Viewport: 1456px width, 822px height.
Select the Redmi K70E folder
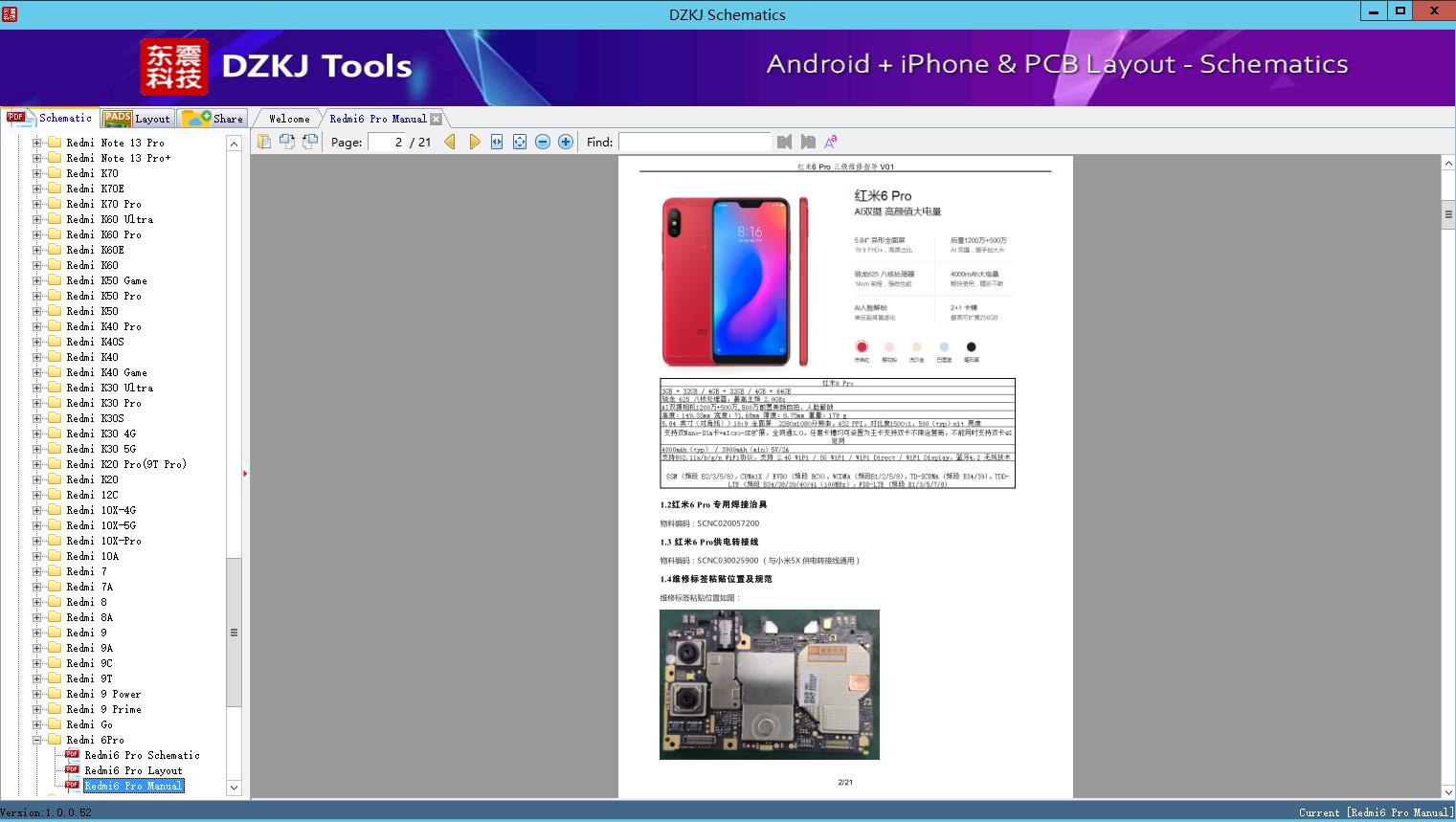point(95,189)
